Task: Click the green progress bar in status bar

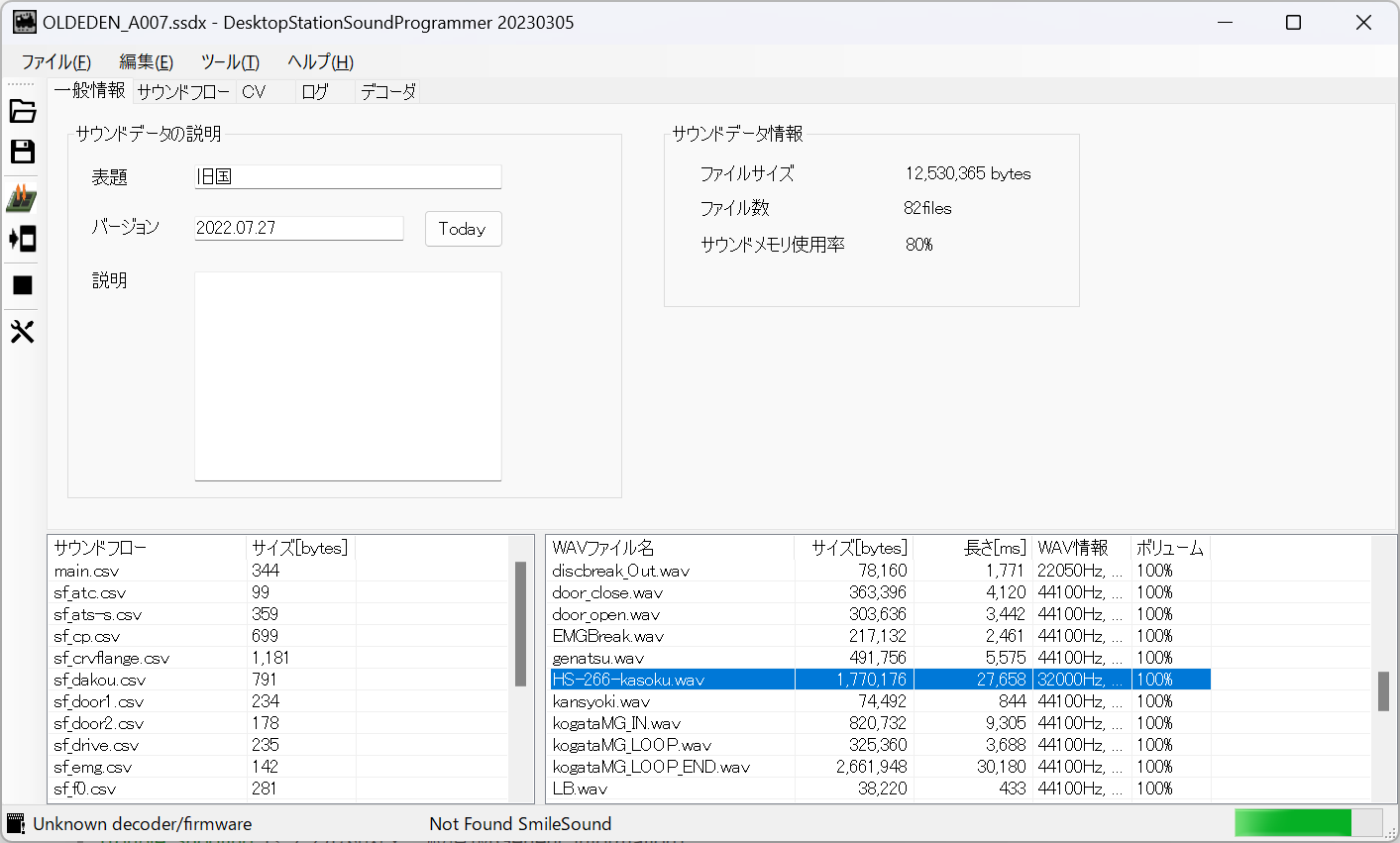Action: (1293, 823)
